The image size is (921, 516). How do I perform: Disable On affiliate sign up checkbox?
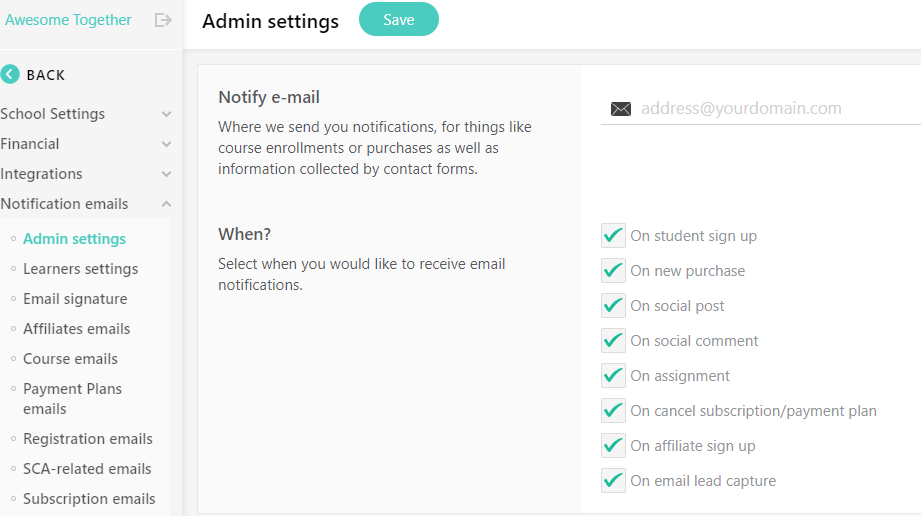pos(613,446)
